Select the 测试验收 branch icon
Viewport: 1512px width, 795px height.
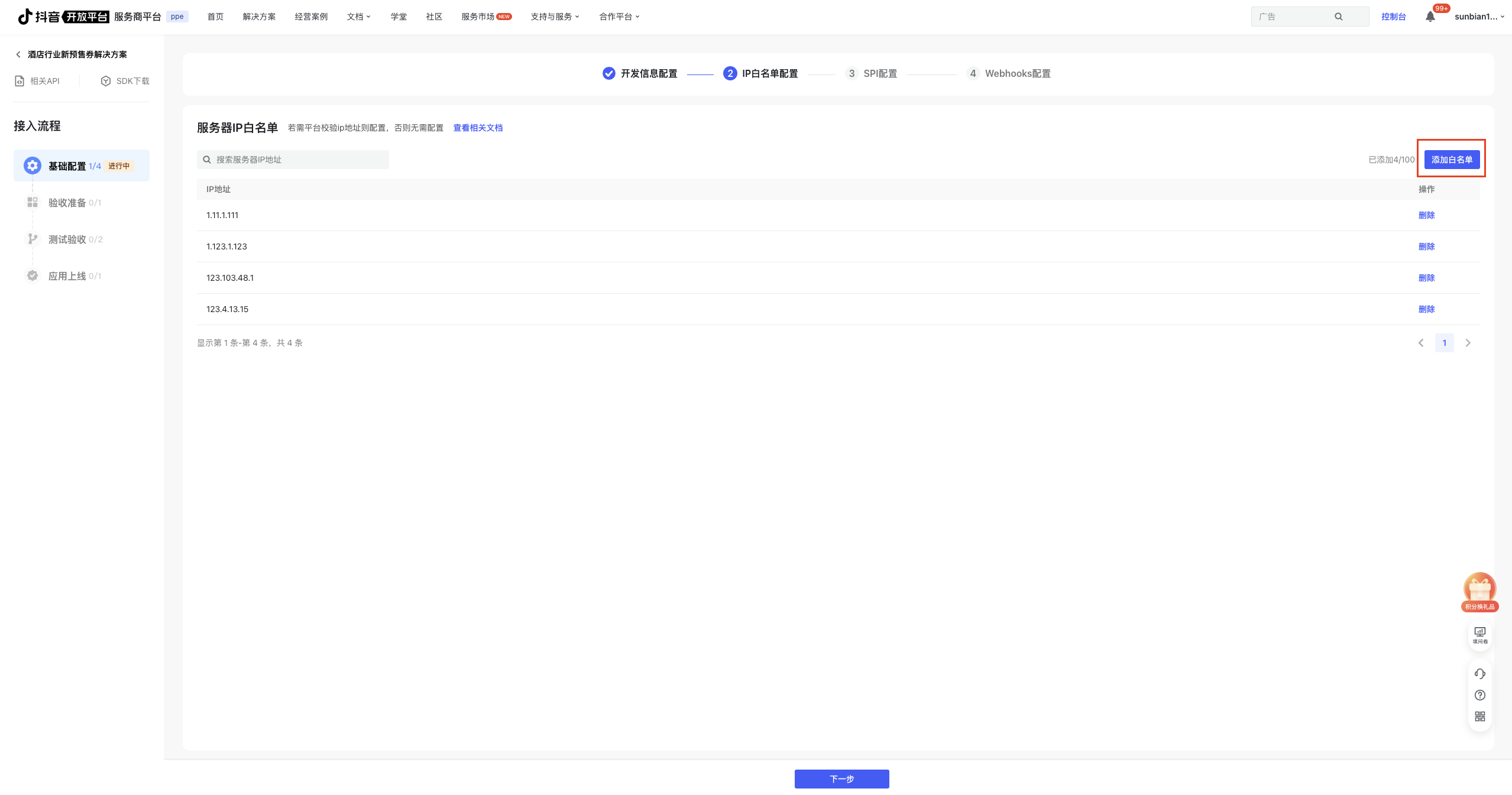tap(33, 239)
